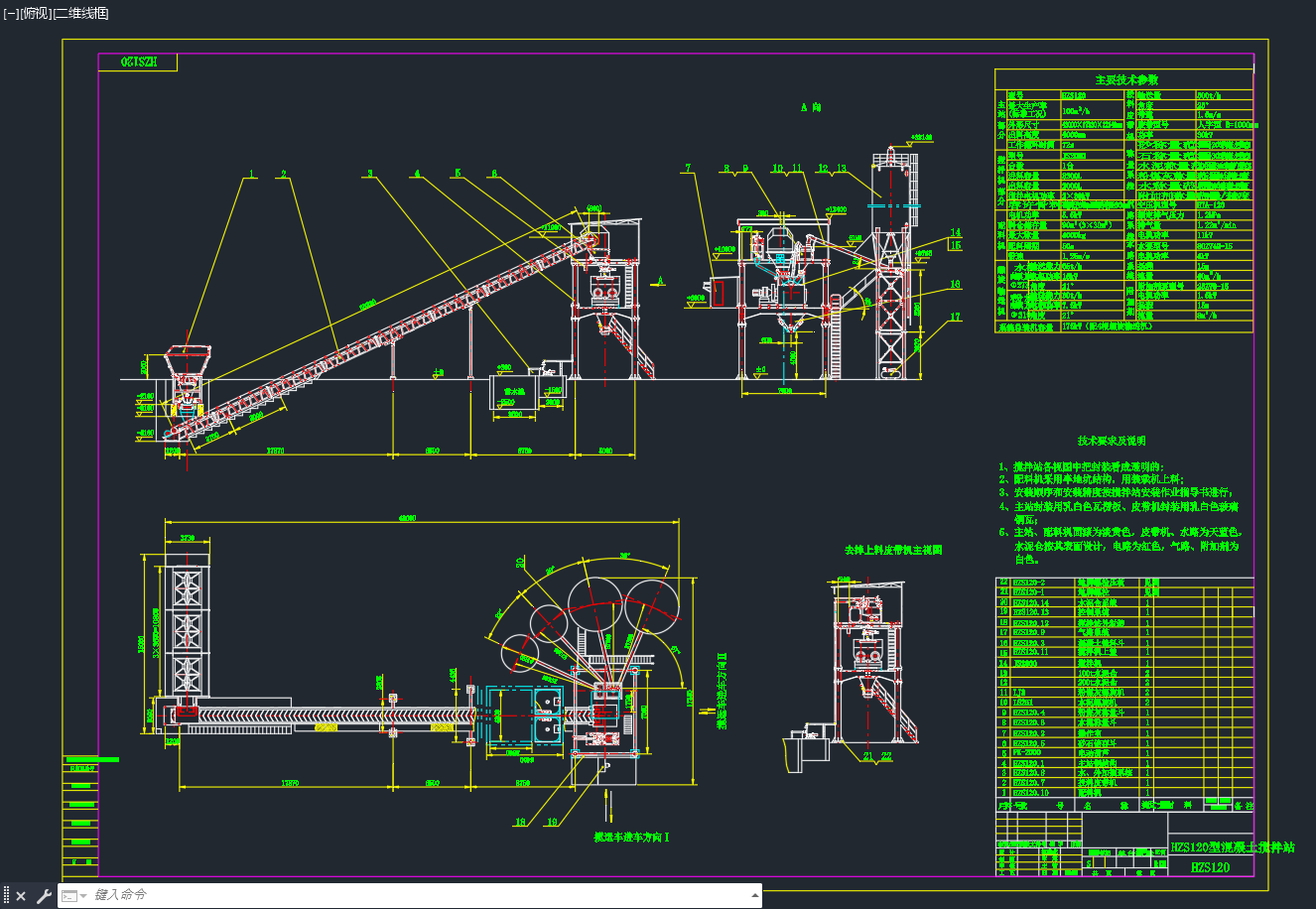Select the 175kW total power table row
Viewport: 1316px width, 909px height.
coord(1123,325)
